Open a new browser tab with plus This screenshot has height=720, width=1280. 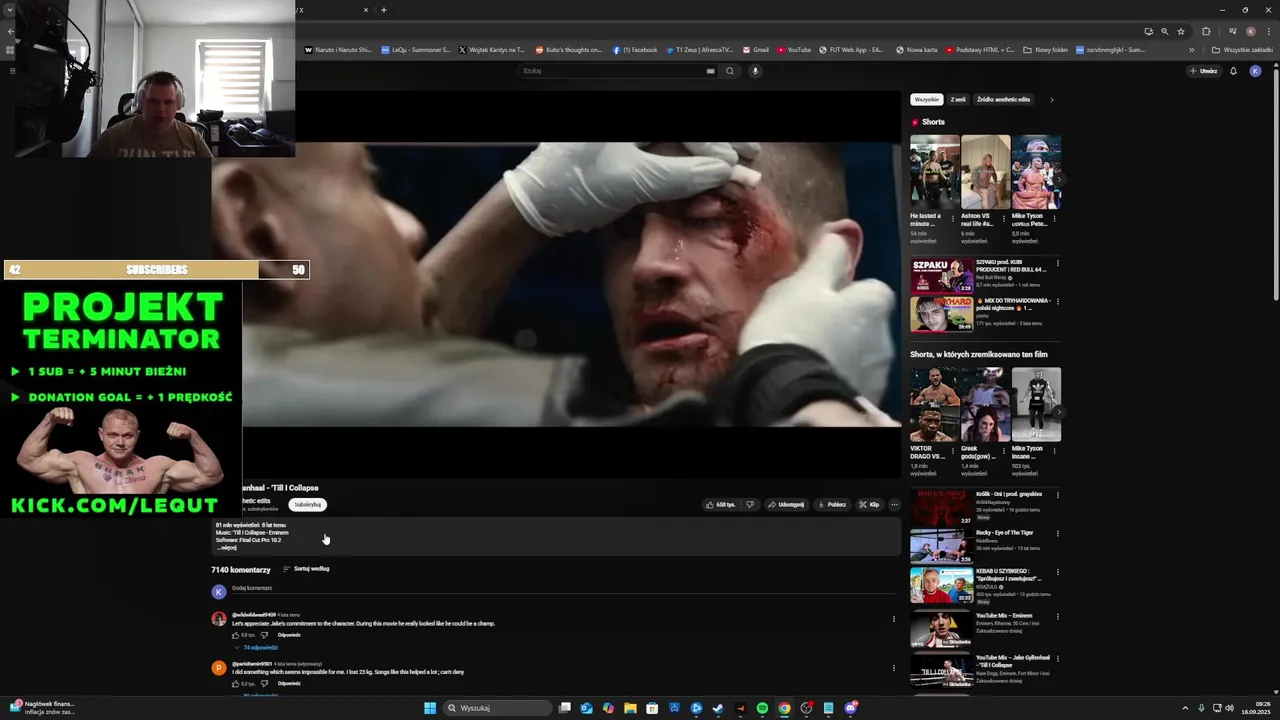(383, 10)
